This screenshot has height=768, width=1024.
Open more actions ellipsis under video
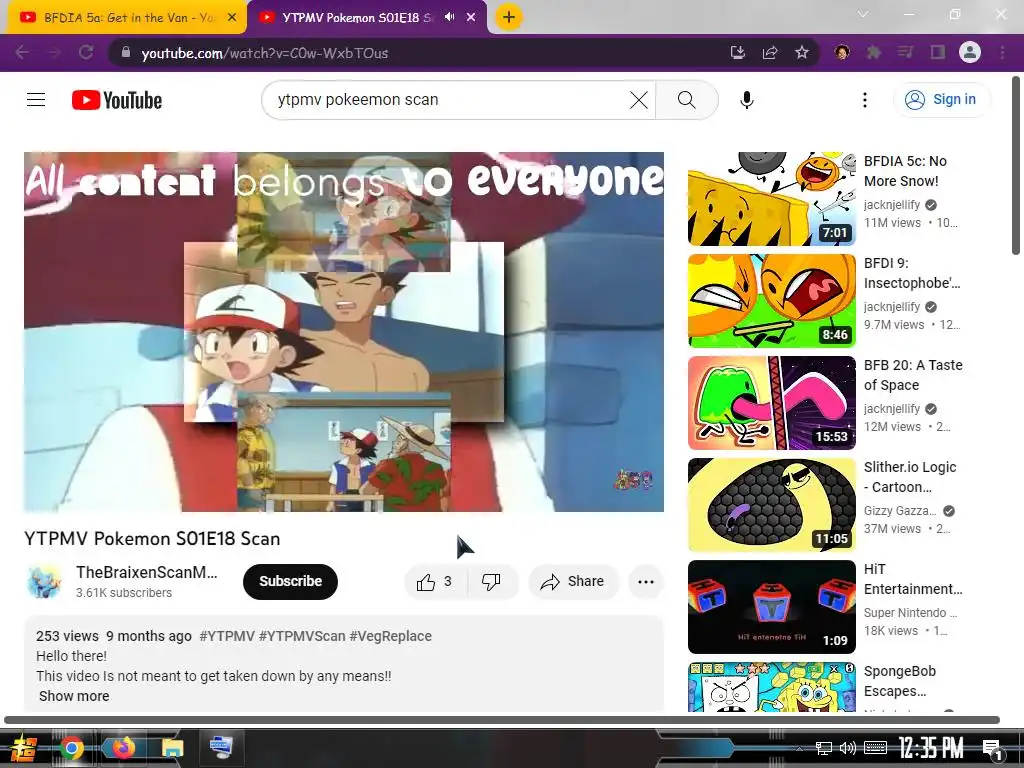[646, 581]
